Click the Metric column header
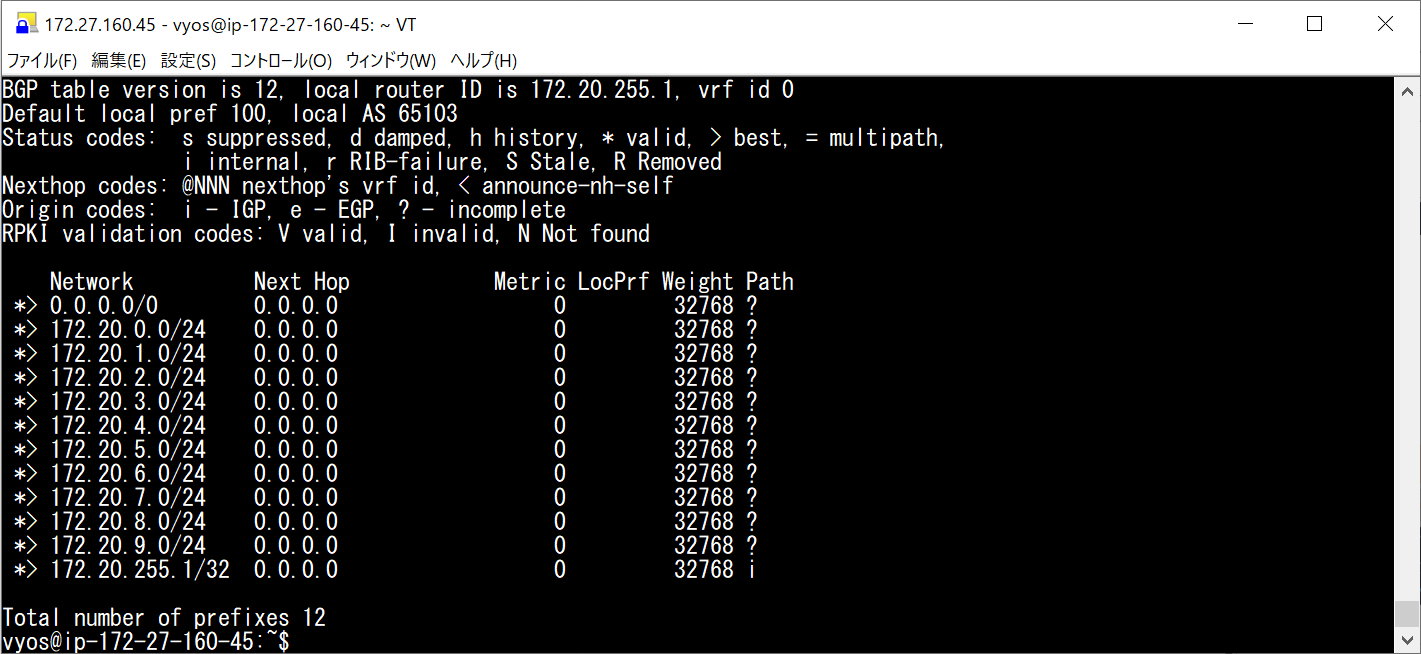The image size is (1421, 654). [531, 282]
